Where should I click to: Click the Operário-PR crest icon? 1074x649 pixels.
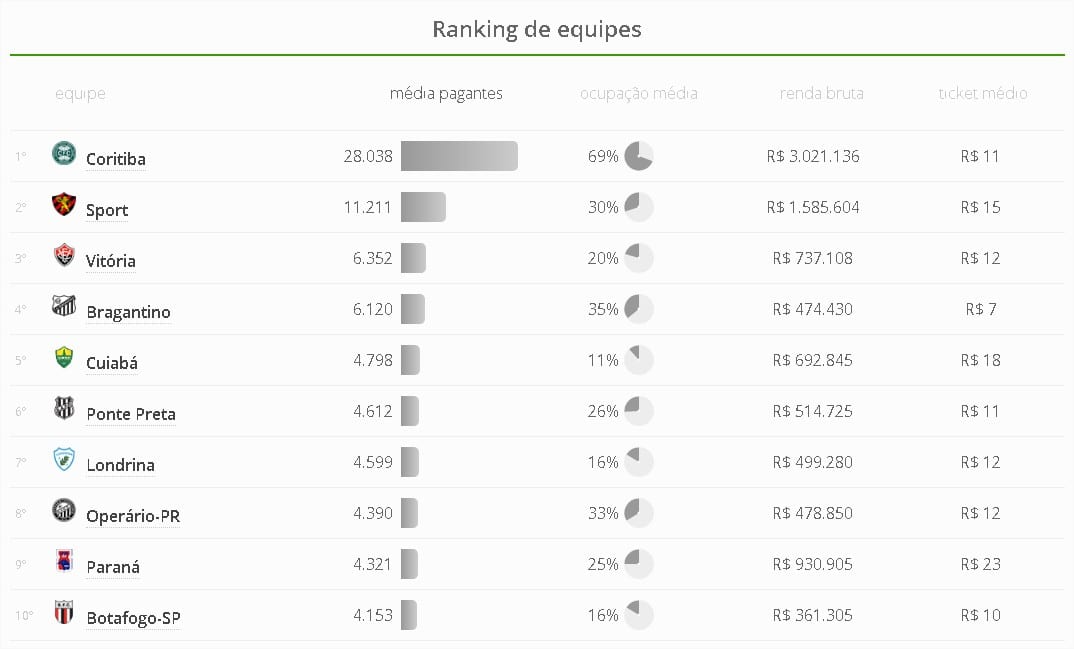coord(64,511)
